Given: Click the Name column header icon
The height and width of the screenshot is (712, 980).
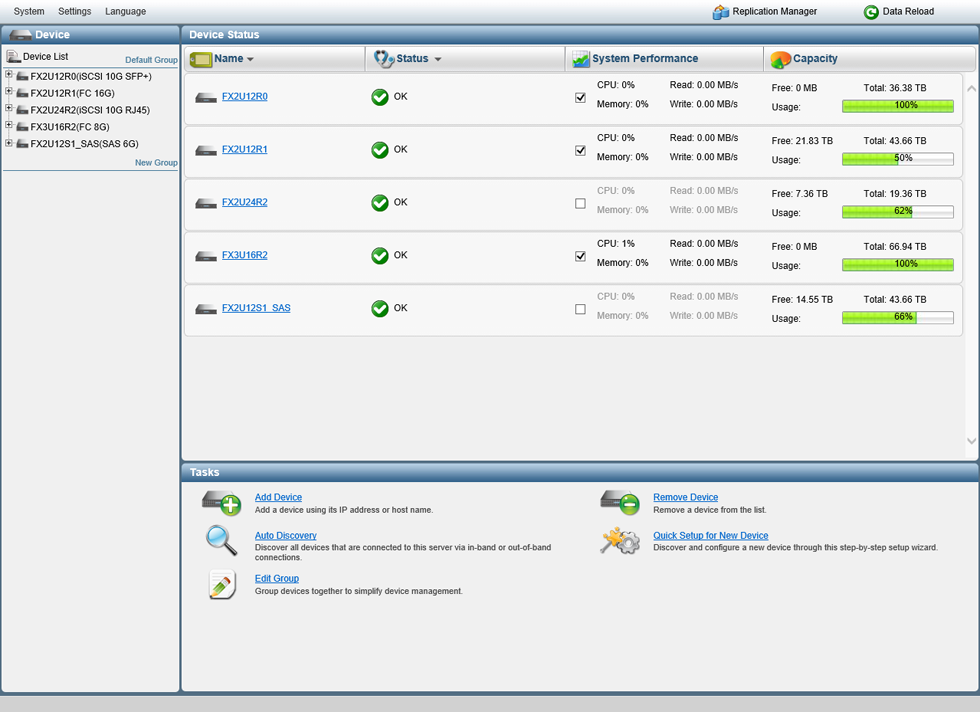Looking at the screenshot, I should click(201, 59).
